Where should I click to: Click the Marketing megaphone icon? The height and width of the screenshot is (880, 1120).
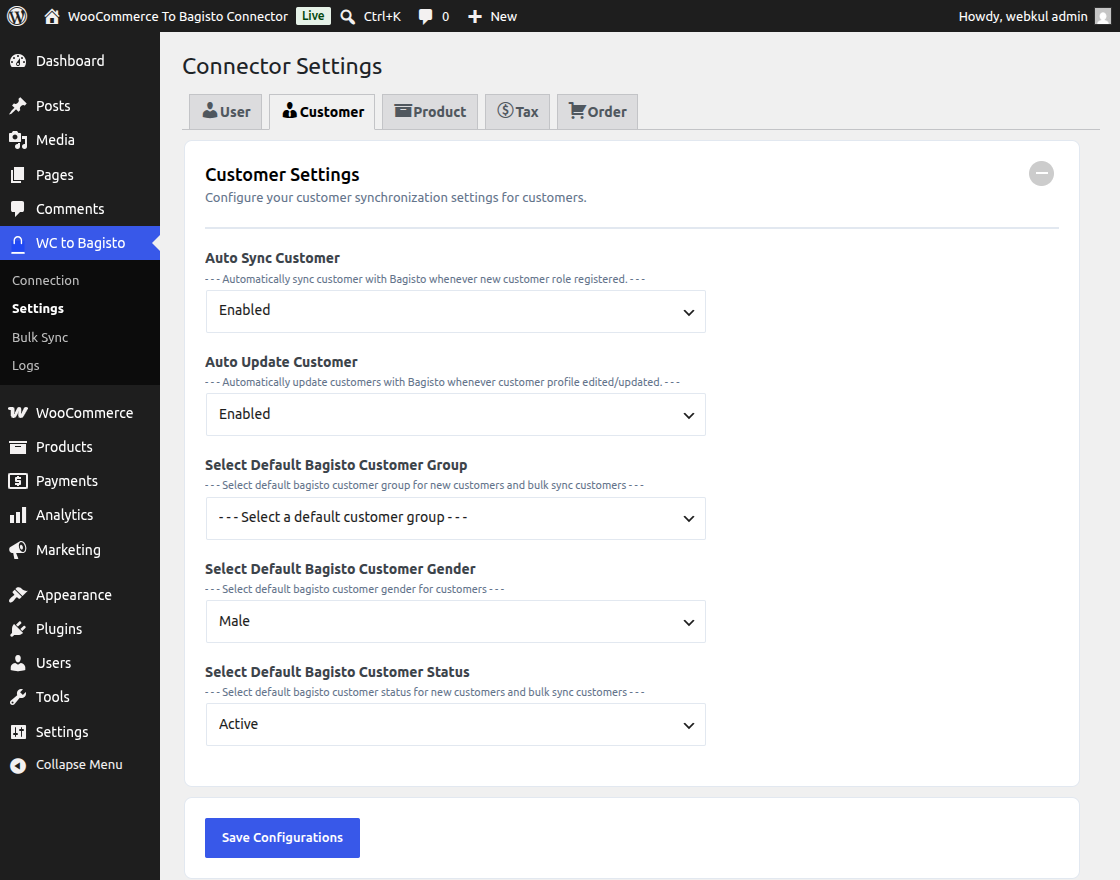tap(18, 550)
